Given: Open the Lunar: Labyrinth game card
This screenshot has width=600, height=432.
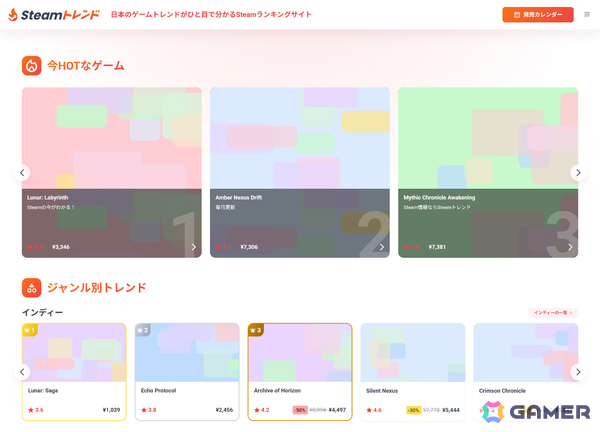Looking at the screenshot, I should (112, 173).
